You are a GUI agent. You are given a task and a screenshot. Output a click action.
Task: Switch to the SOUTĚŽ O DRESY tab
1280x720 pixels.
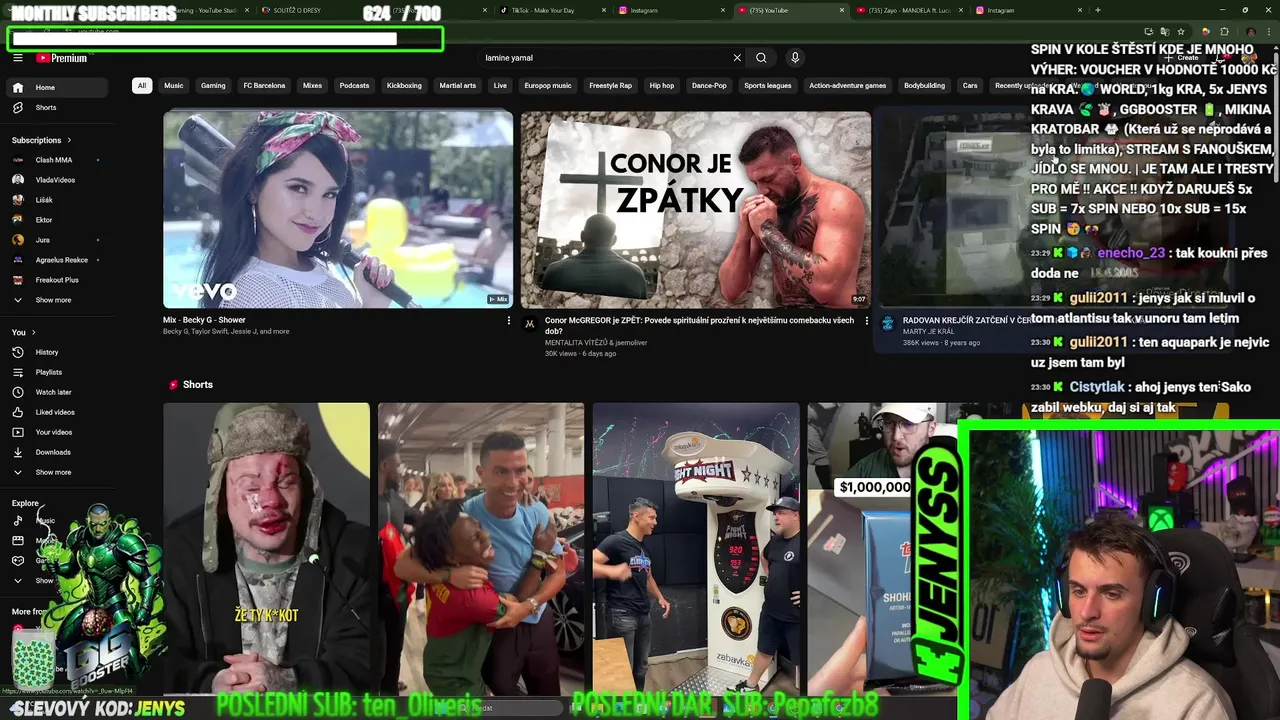pyautogui.click(x=310, y=10)
